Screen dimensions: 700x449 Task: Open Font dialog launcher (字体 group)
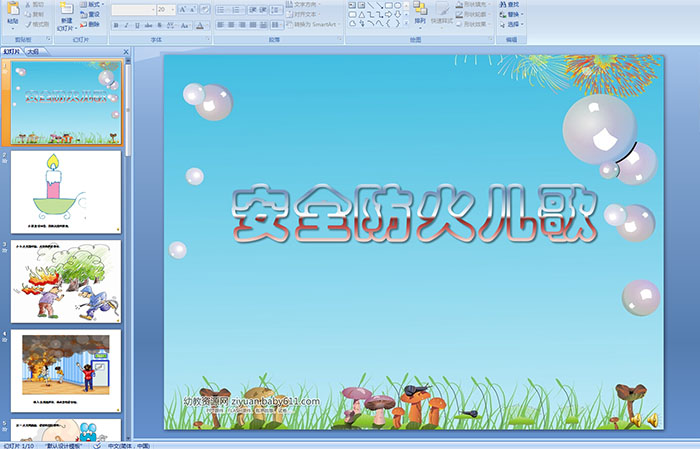tap(208, 39)
